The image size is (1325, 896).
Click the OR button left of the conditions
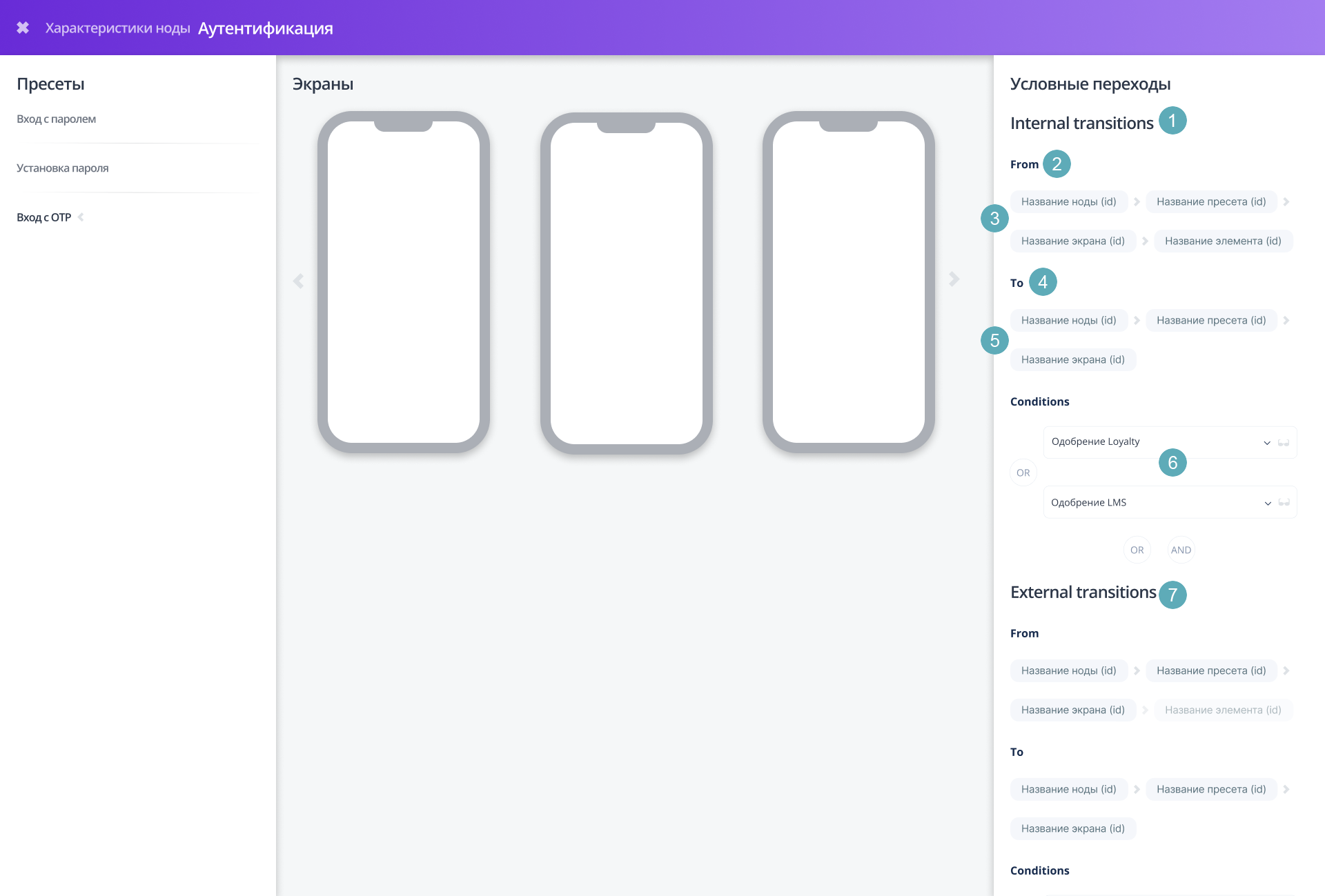(x=1023, y=472)
